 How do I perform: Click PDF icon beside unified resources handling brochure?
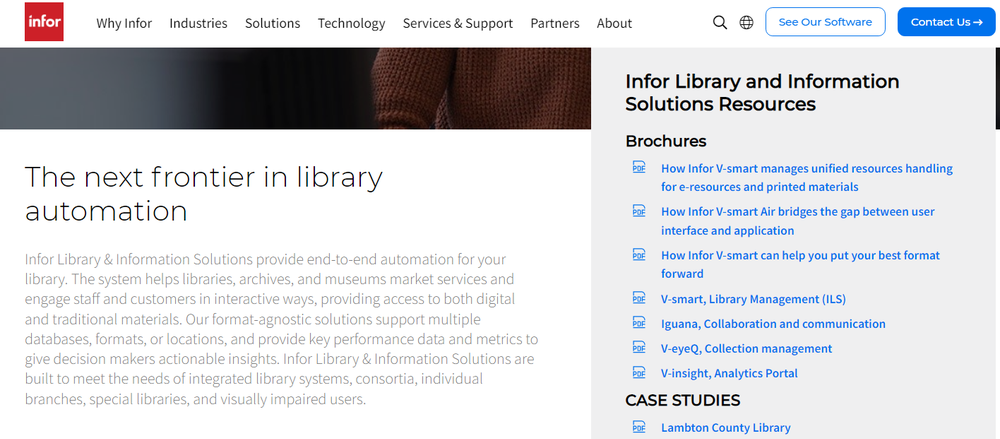click(638, 168)
